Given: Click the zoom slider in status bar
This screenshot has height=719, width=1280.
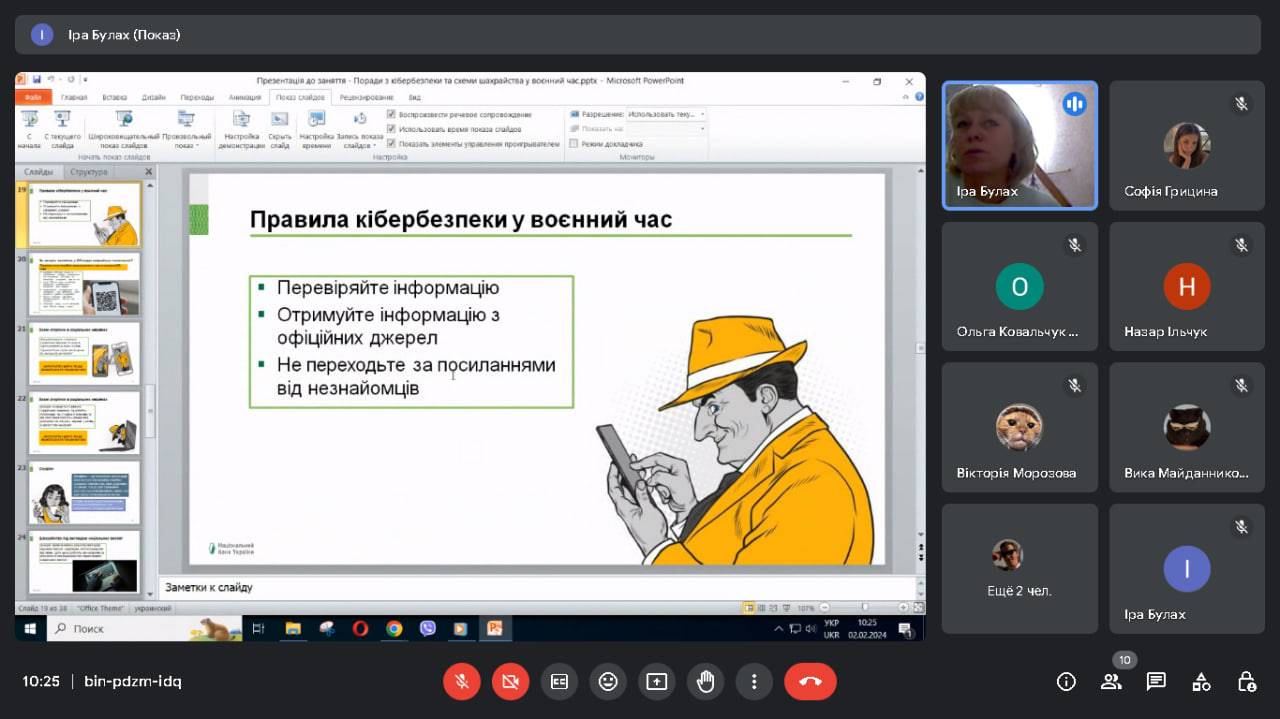Looking at the screenshot, I should point(865,608).
